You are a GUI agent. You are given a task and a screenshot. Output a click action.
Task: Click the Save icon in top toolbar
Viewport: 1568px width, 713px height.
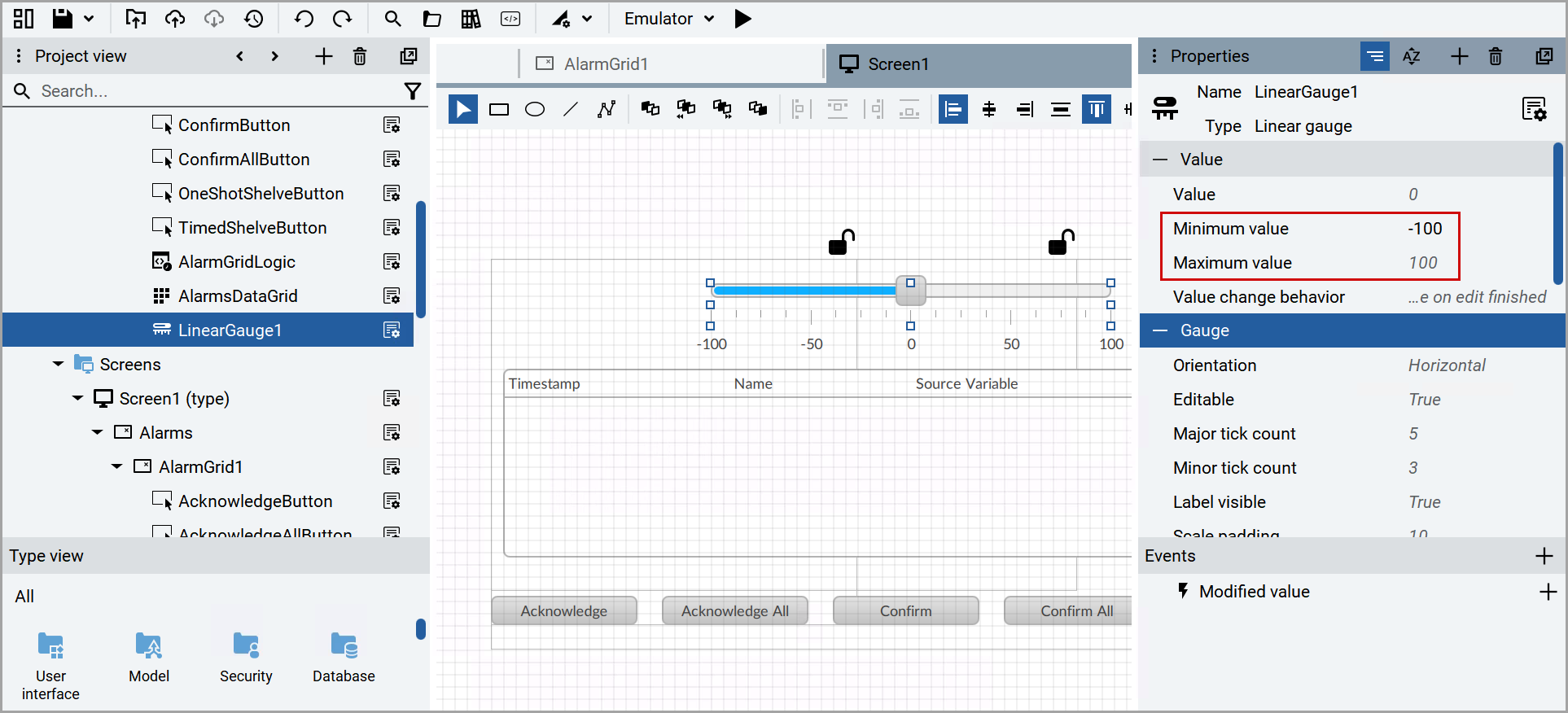(63, 19)
